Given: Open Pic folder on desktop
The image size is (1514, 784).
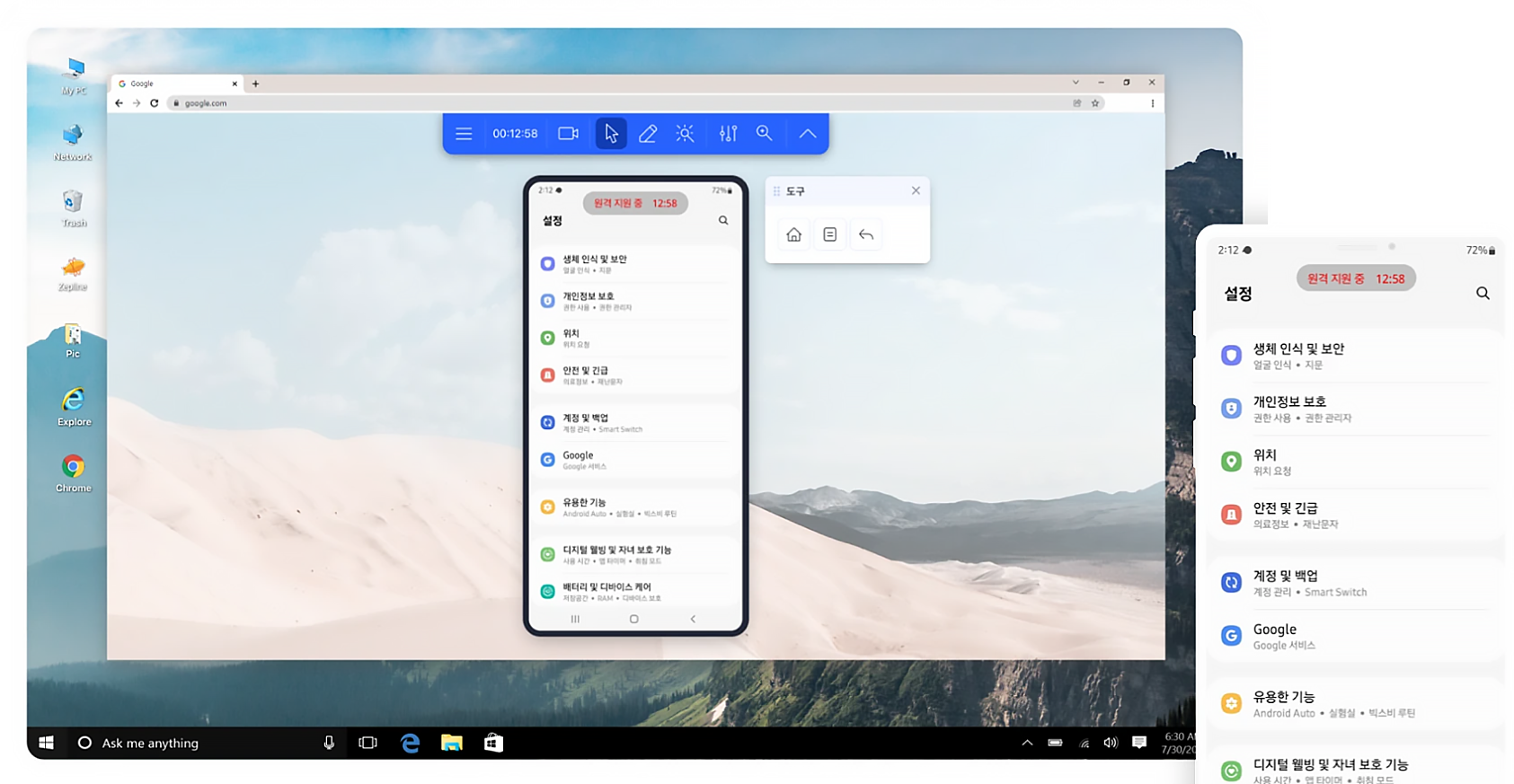Looking at the screenshot, I should coord(73,341).
